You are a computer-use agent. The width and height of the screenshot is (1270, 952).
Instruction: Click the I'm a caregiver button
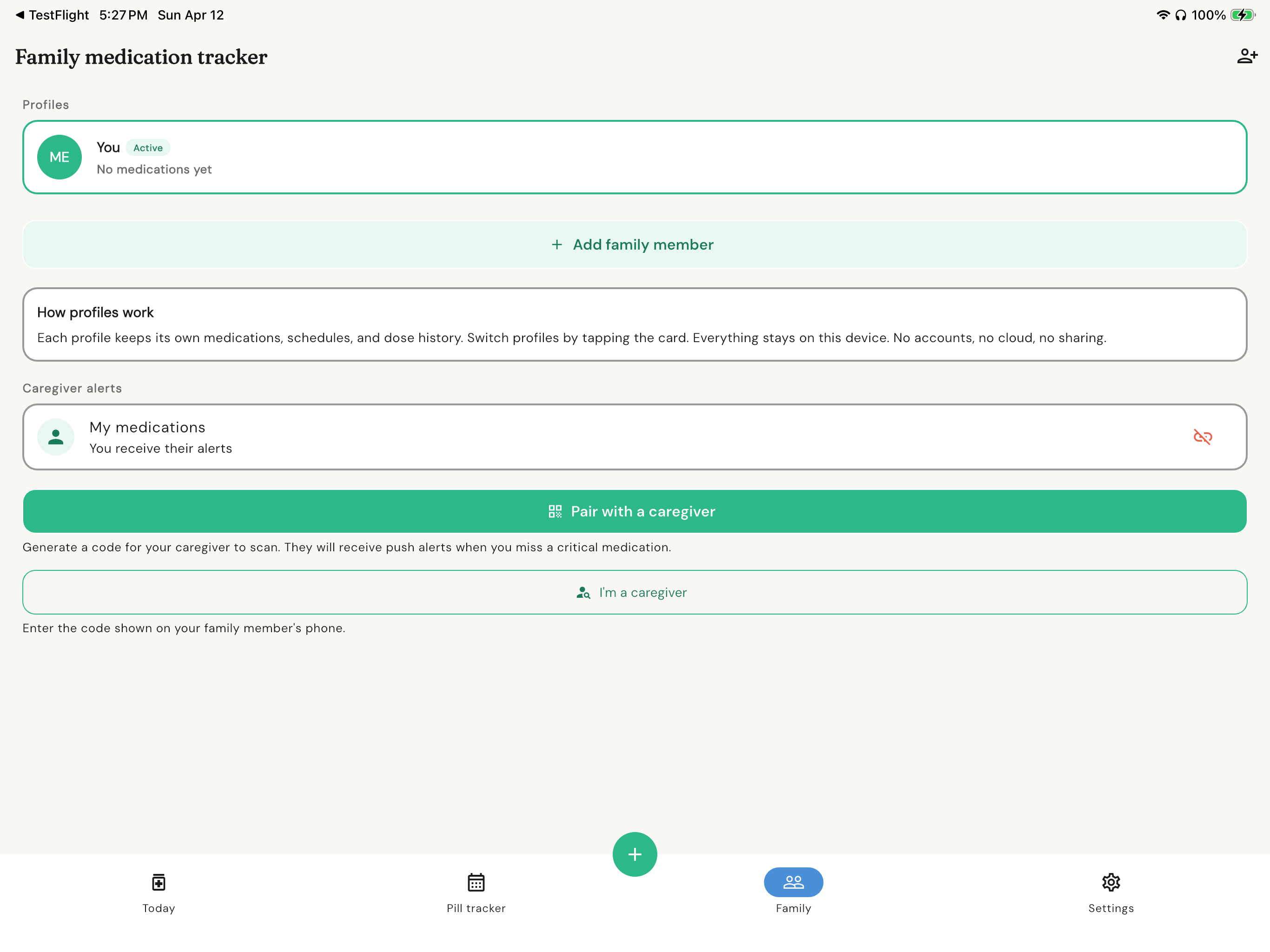point(635,592)
